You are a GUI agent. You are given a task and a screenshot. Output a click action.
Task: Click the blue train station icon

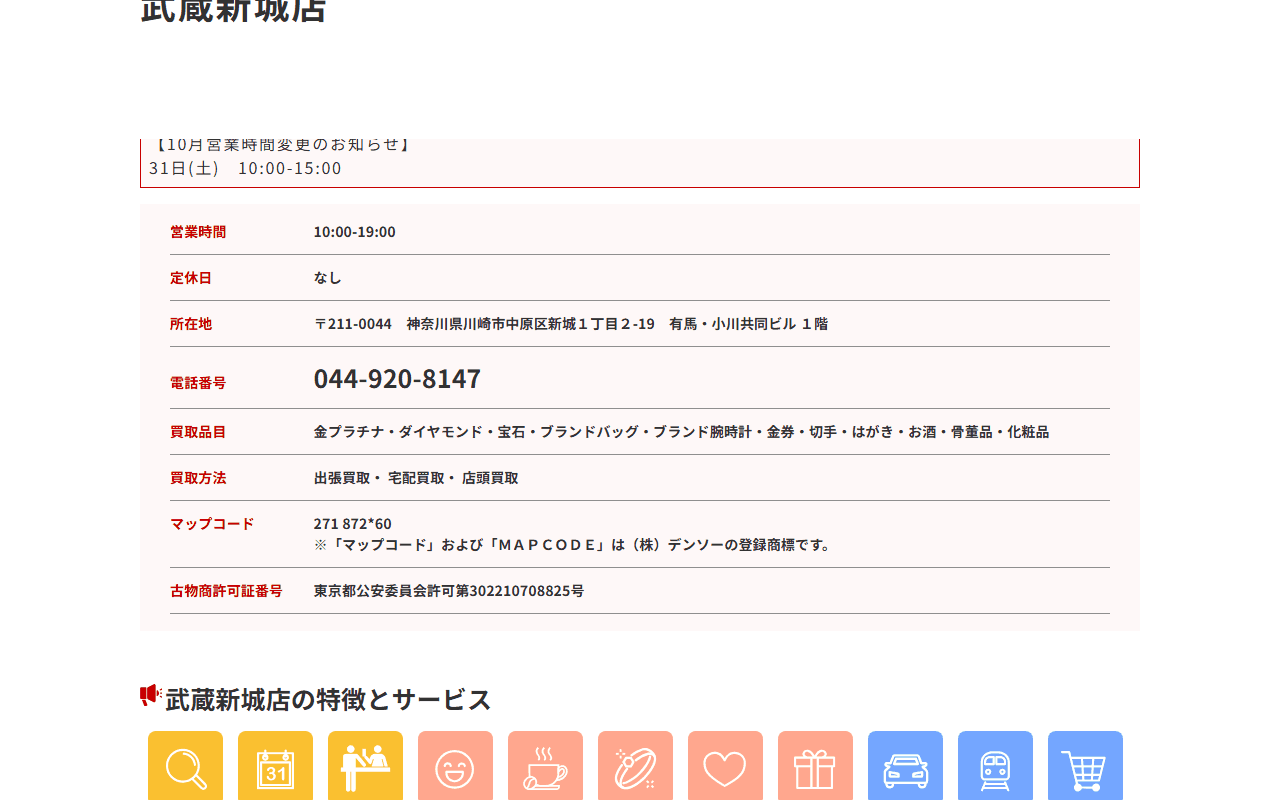995,766
